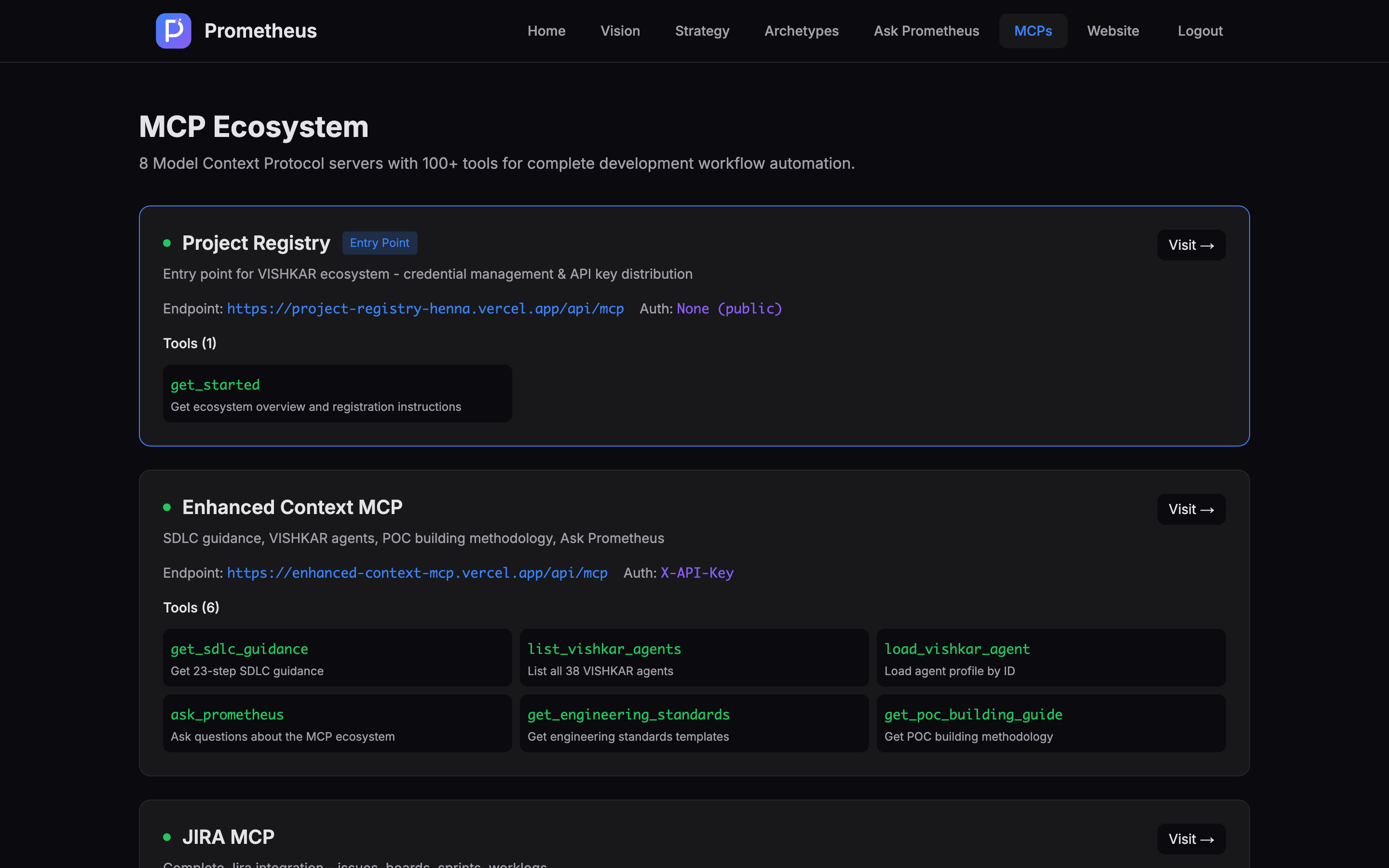This screenshot has height=868, width=1389.
Task: Open the load_vishkar_agent tool
Action: [1050, 658]
